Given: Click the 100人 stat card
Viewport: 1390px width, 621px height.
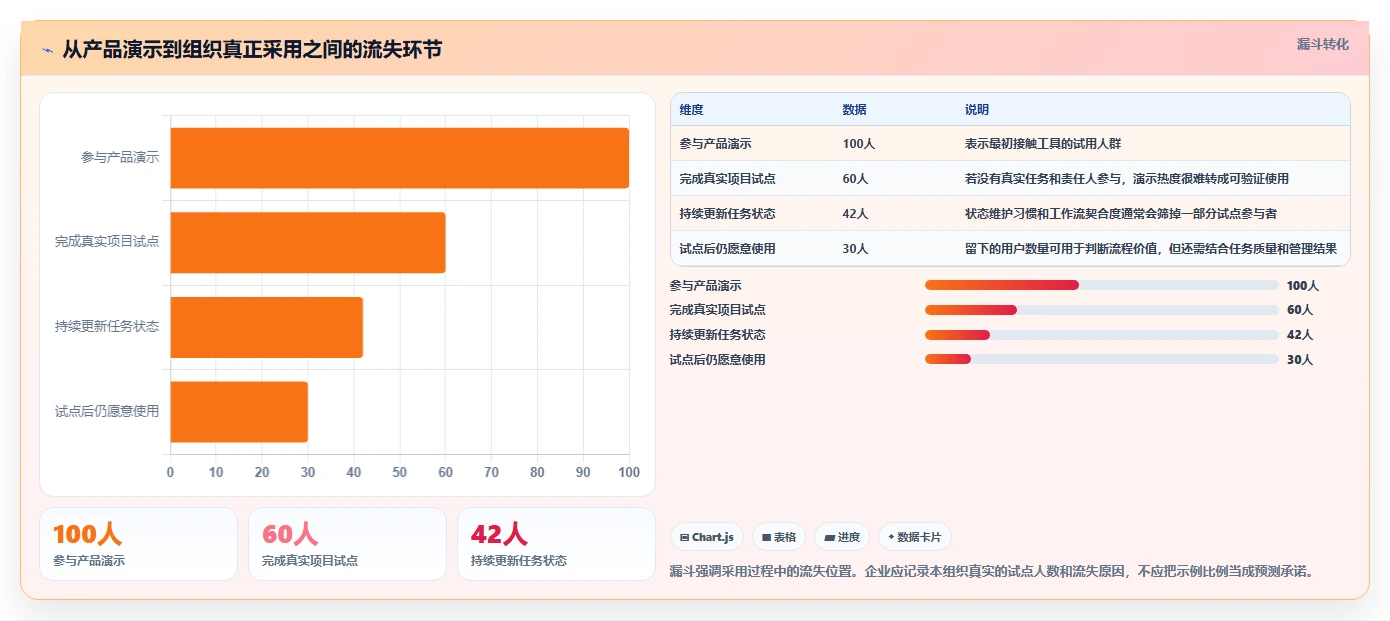Looking at the screenshot, I should (x=138, y=544).
